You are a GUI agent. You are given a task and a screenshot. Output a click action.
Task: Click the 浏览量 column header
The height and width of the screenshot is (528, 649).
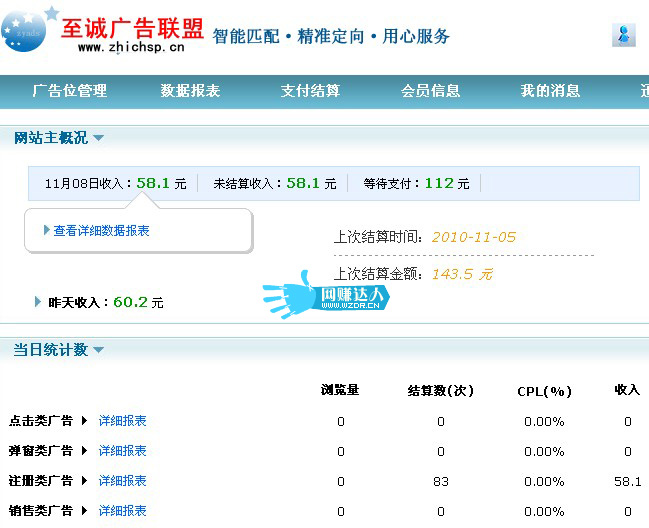(x=340, y=390)
